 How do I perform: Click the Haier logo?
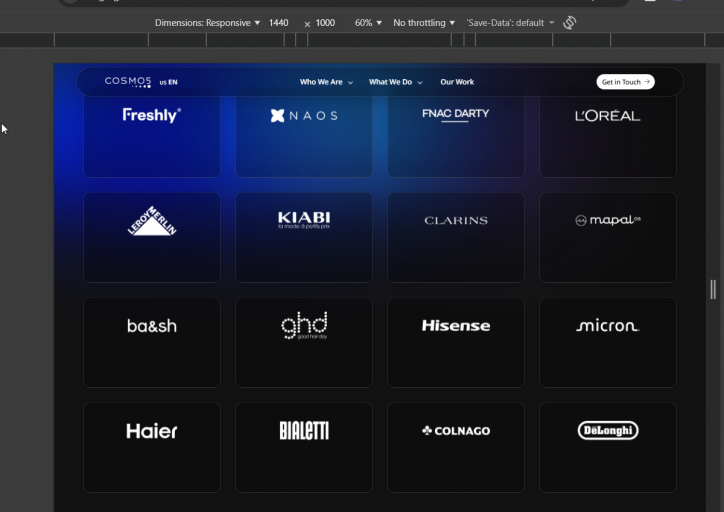152,431
